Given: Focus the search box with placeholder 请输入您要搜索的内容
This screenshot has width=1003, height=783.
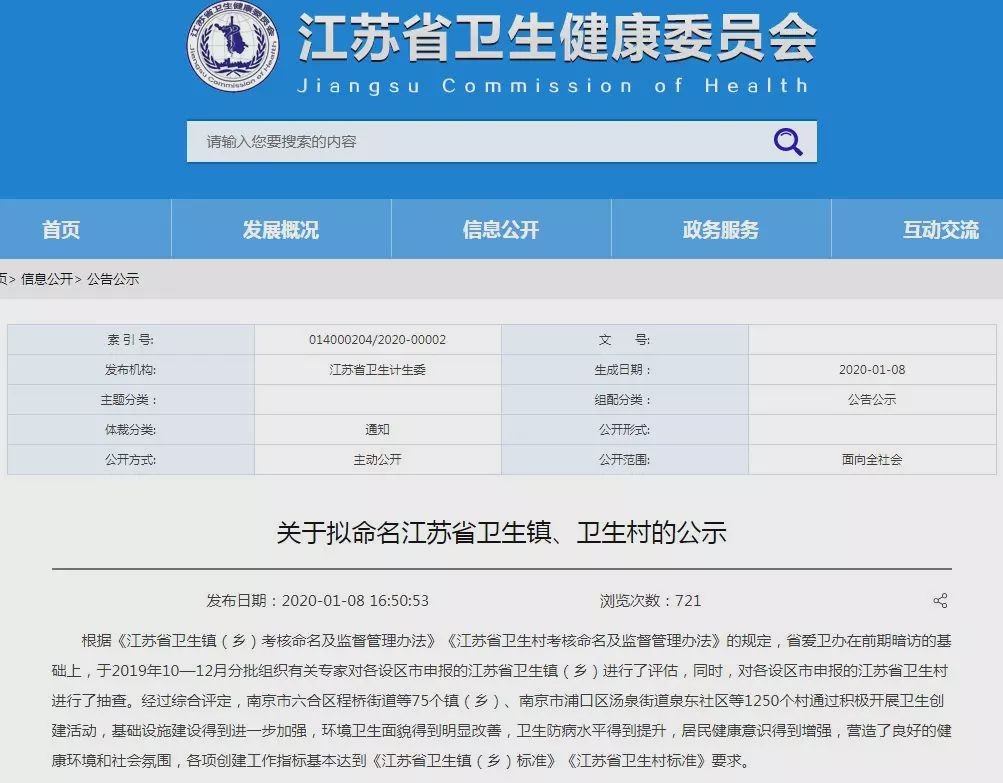Looking at the screenshot, I should 502,141.
